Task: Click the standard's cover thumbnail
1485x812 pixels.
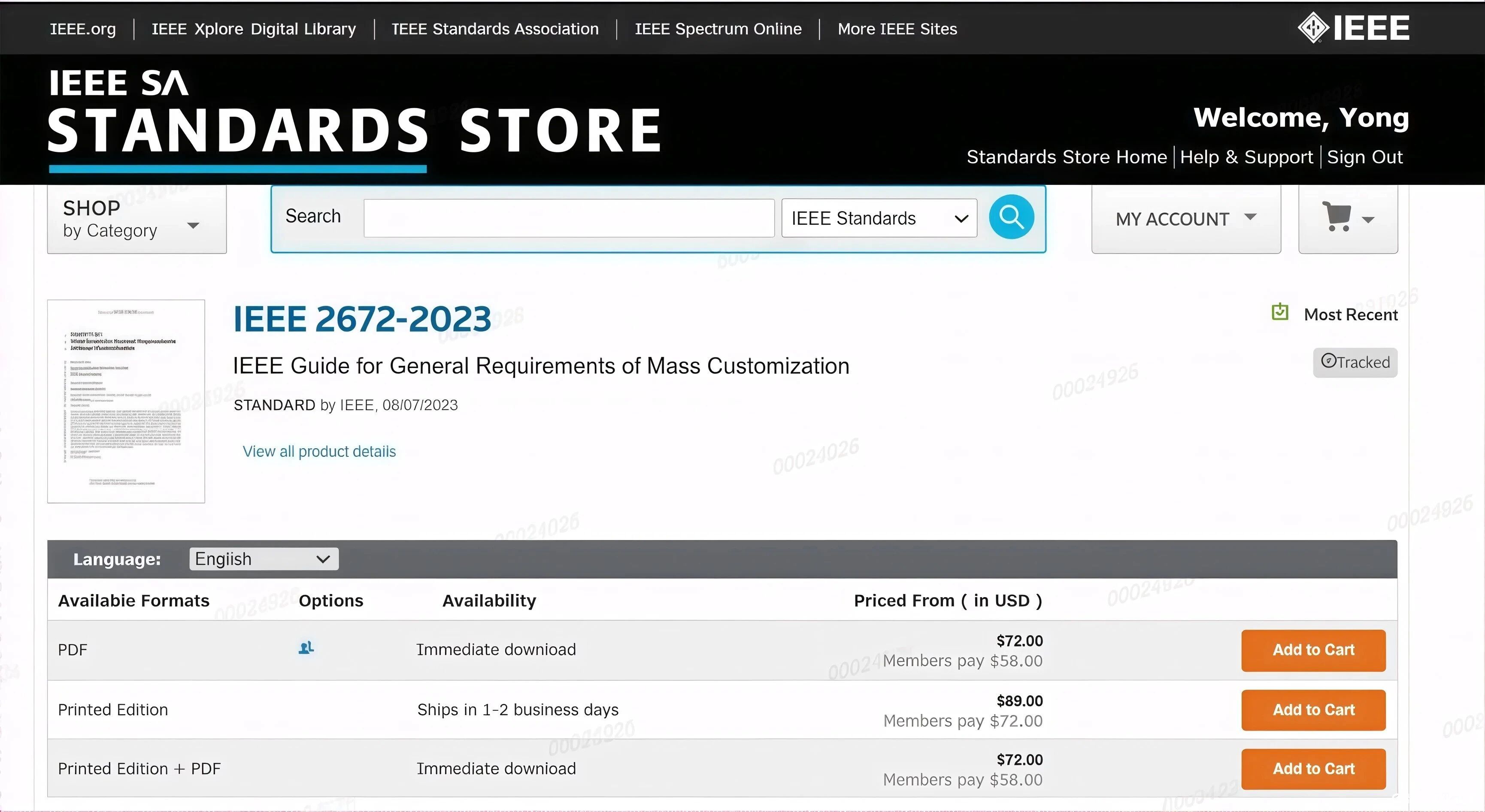Action: coord(126,401)
